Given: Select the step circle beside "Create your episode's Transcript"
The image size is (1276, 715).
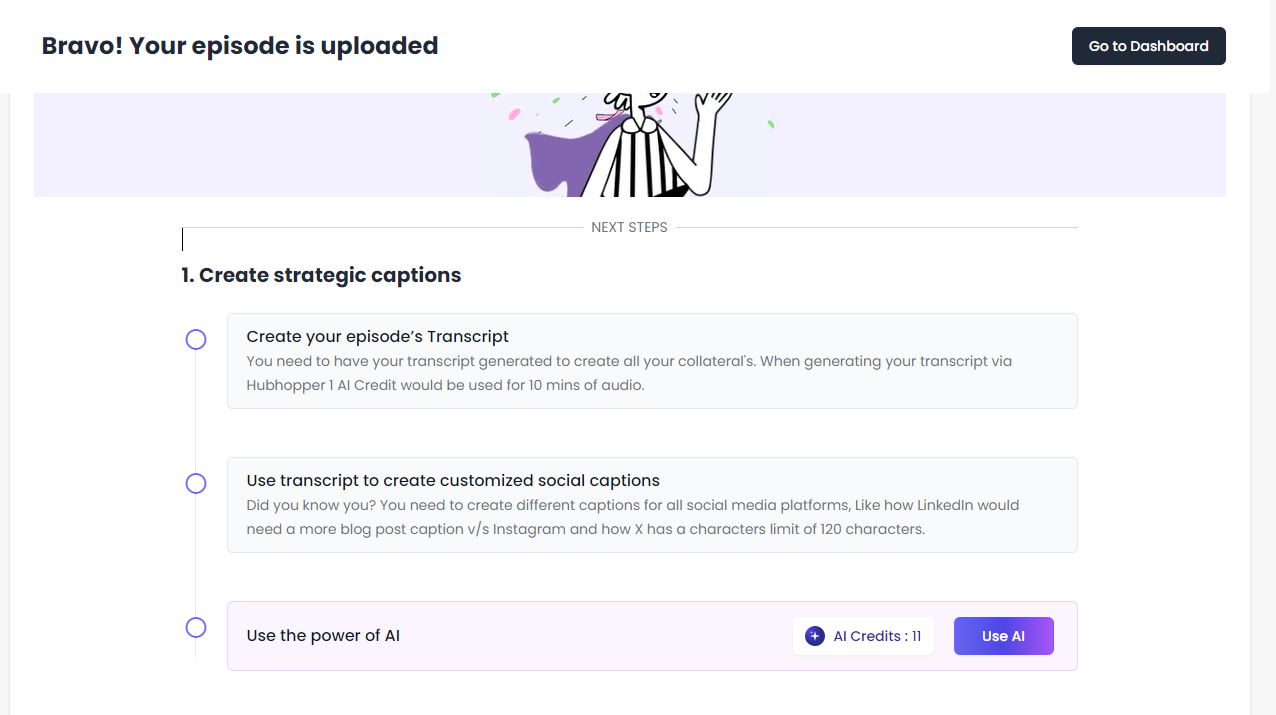Looking at the screenshot, I should 196,339.
